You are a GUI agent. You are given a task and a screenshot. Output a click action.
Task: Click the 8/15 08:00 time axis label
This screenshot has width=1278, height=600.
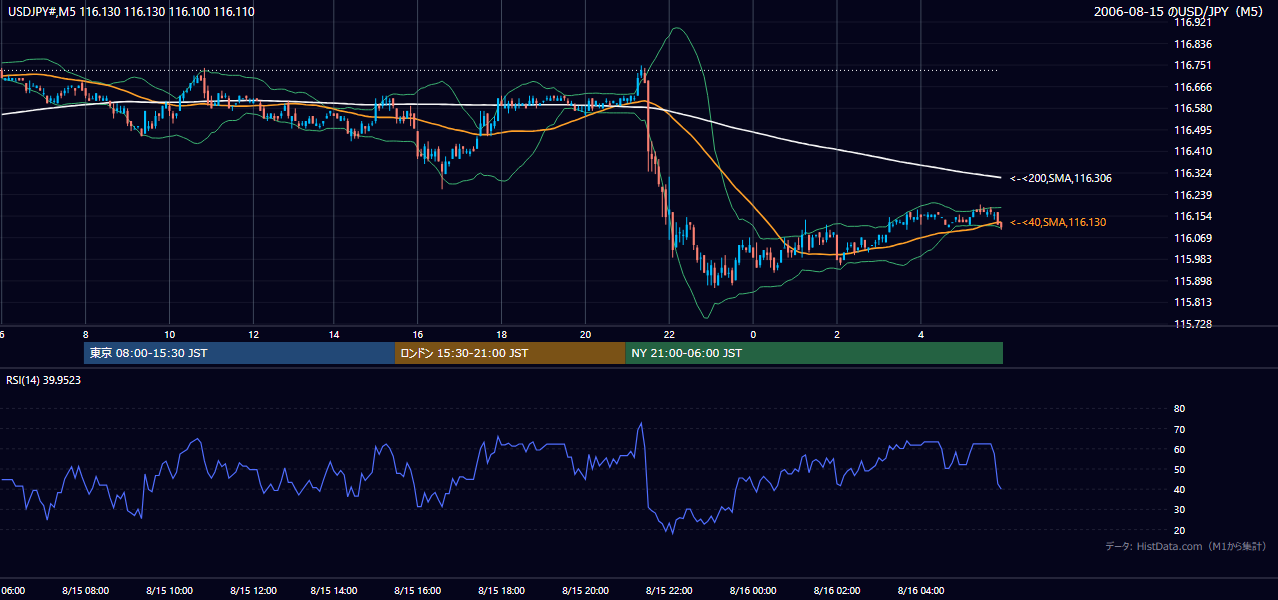[84, 590]
